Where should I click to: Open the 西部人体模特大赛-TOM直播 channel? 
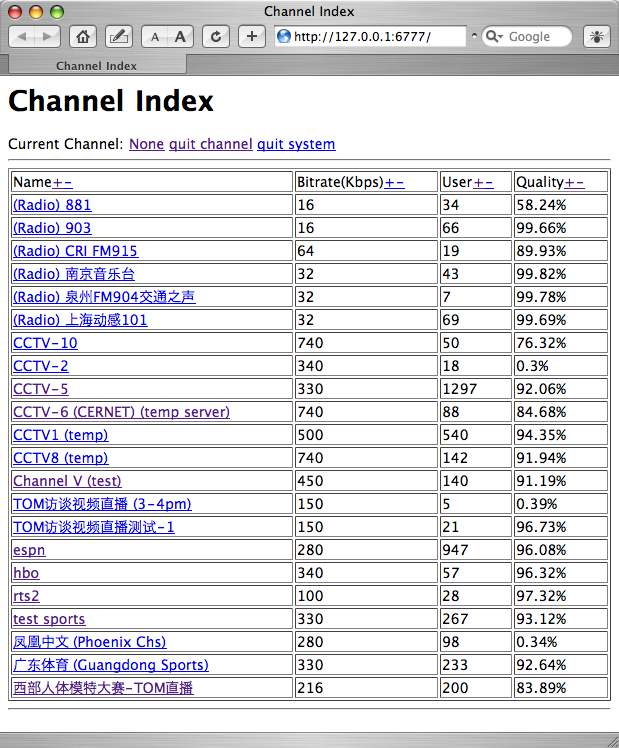pos(103,688)
